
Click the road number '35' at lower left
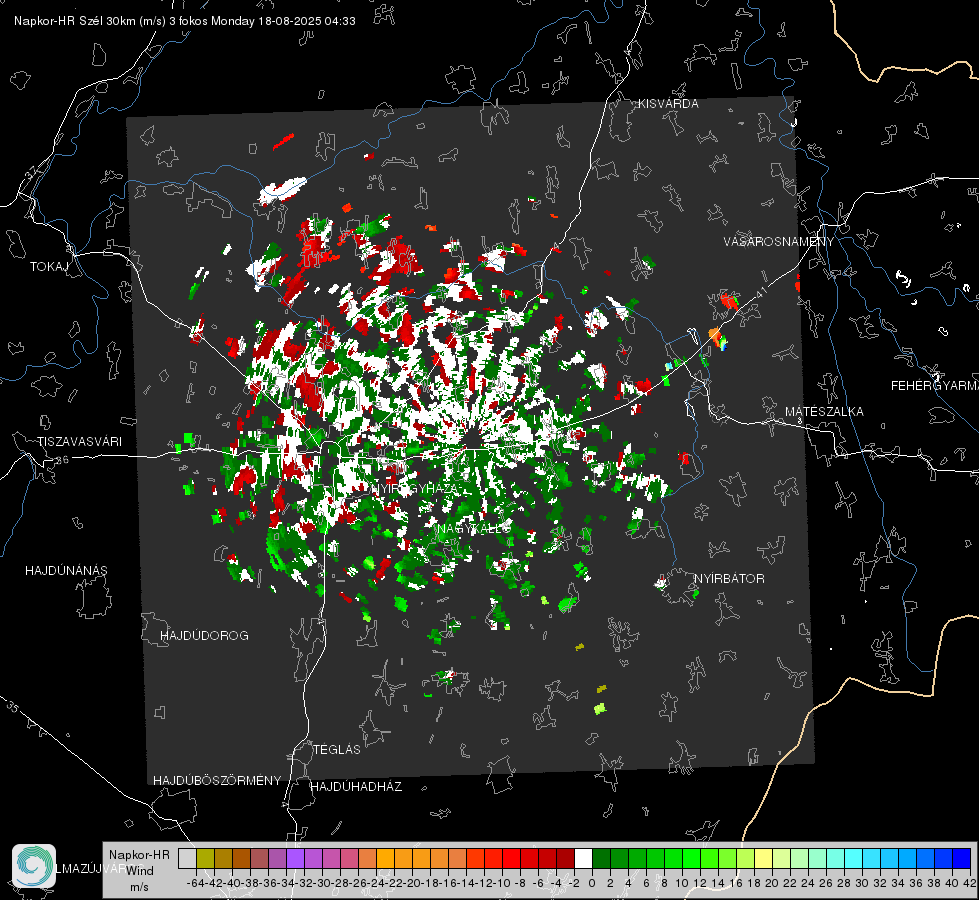(12, 706)
